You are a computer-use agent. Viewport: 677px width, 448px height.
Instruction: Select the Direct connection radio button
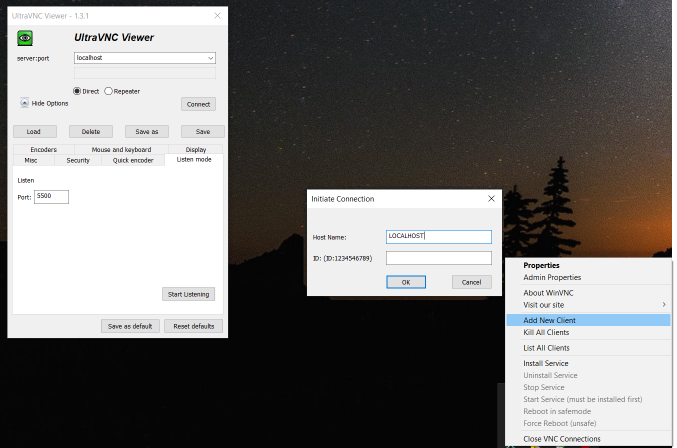point(78,91)
